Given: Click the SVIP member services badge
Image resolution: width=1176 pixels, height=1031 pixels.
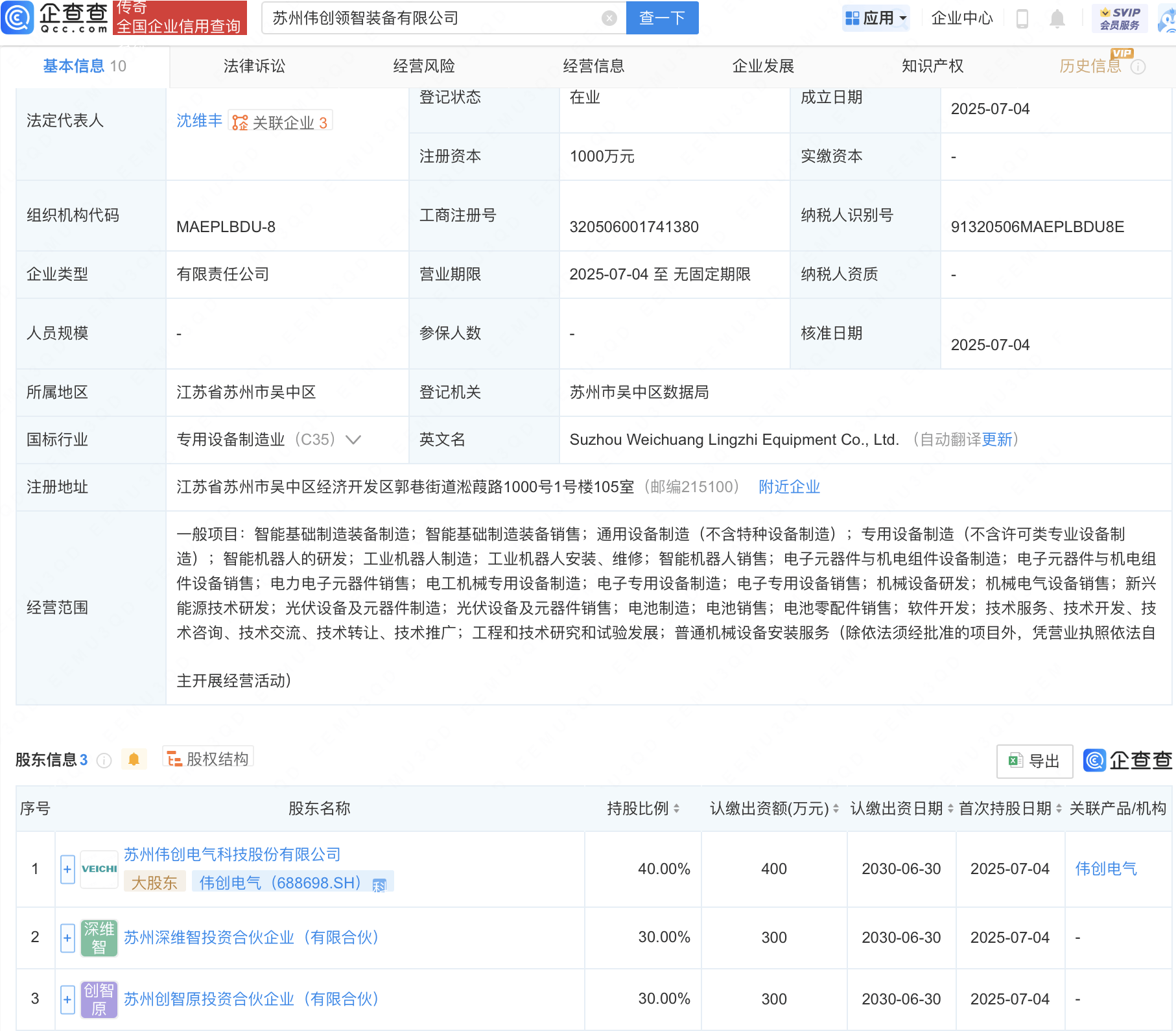Looking at the screenshot, I should pyautogui.click(x=1120, y=19).
